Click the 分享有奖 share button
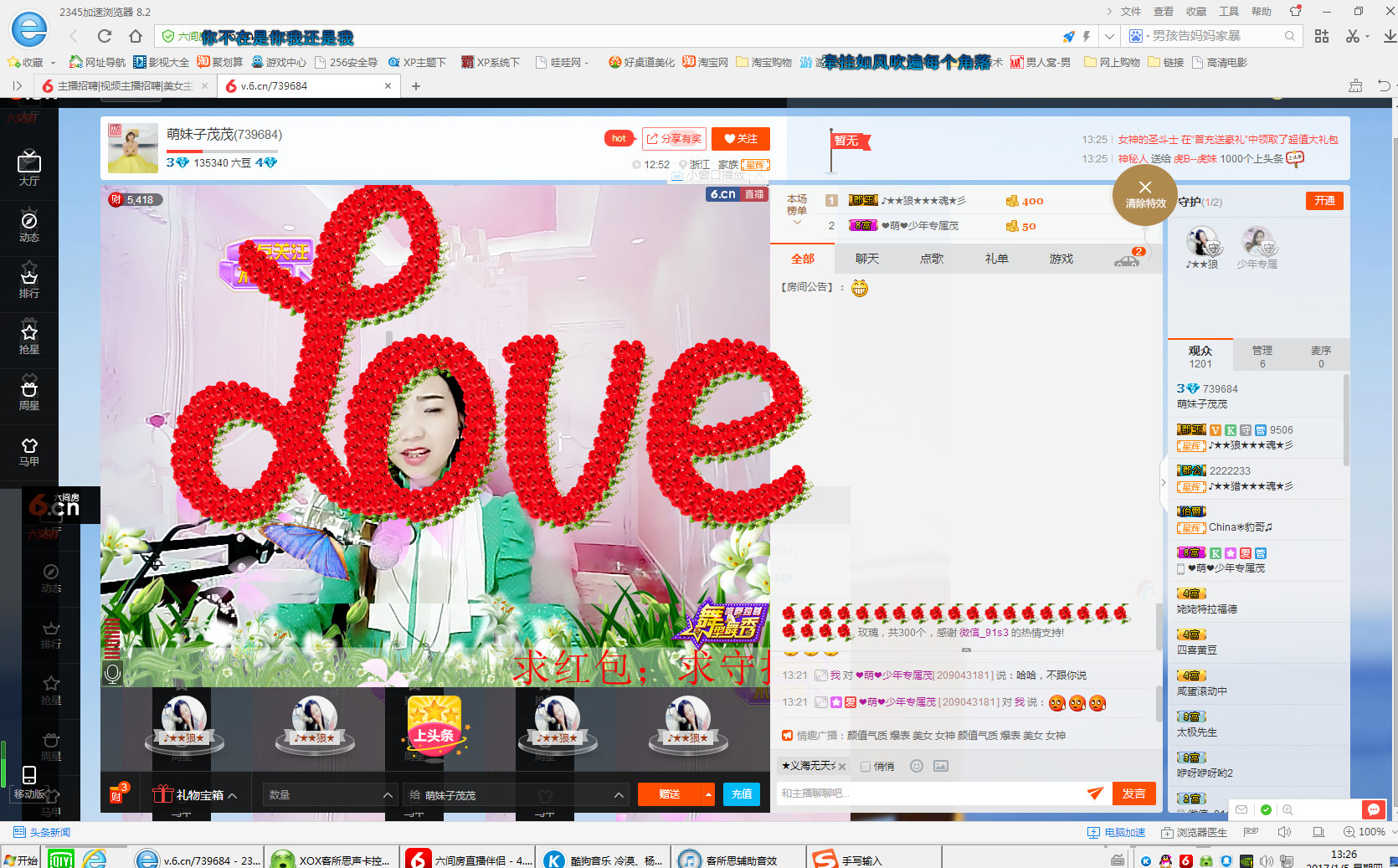This screenshot has width=1398, height=868. (675, 139)
